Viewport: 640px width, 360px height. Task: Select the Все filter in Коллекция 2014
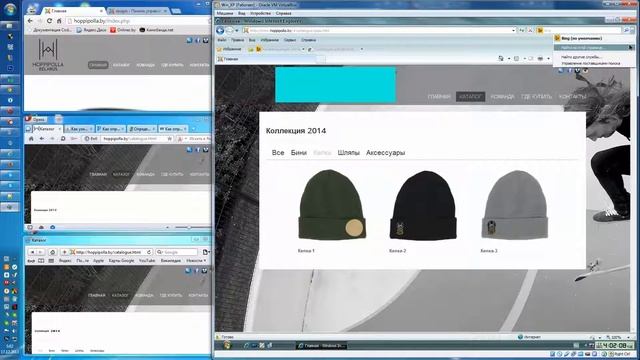tap(278, 153)
